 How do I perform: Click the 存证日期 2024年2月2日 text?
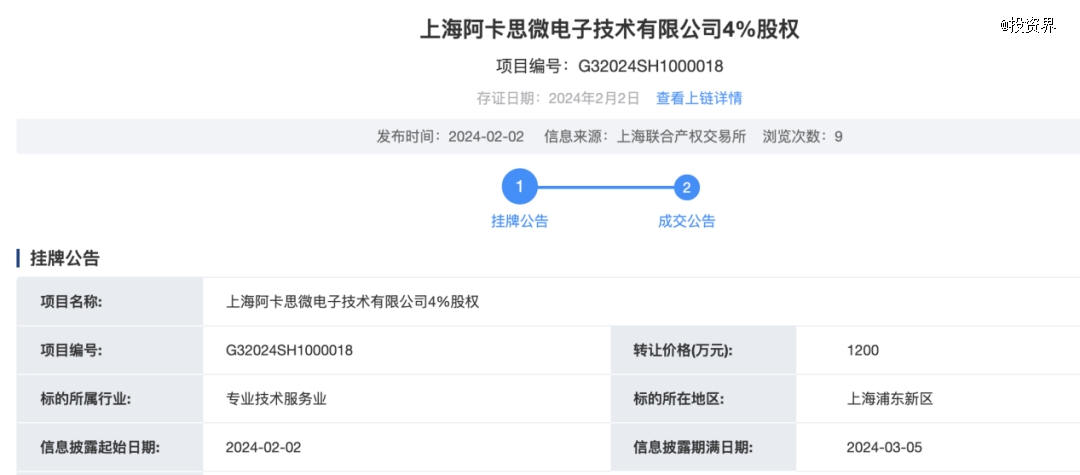559,98
